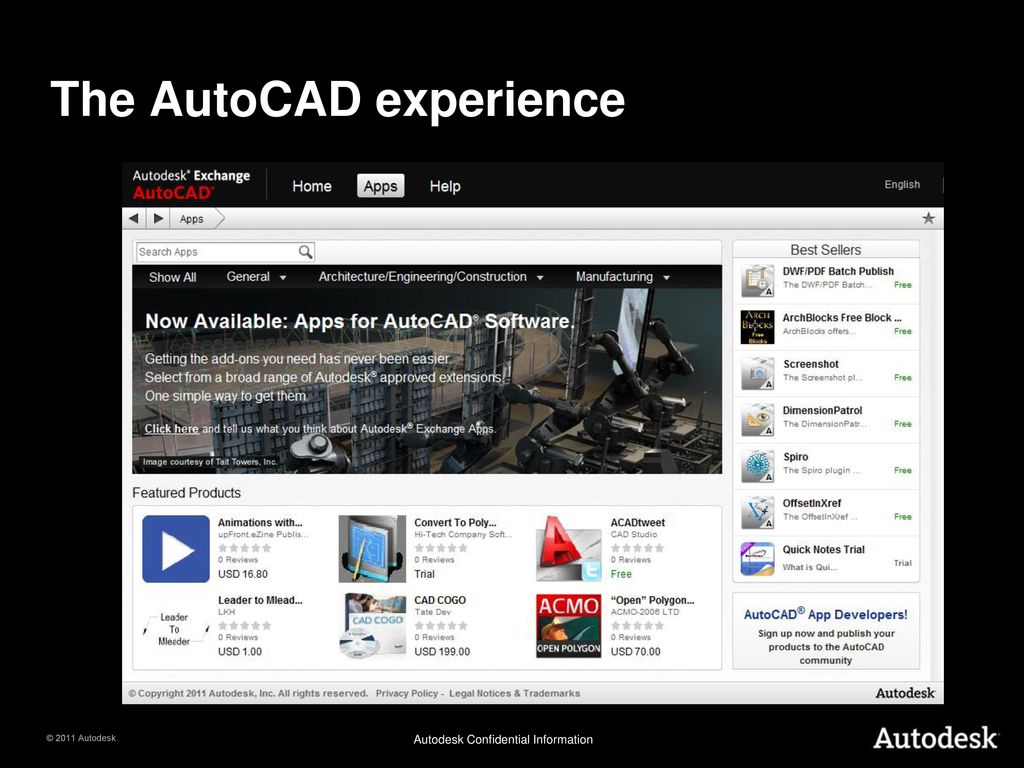Open Quick Notes Trial app icon
Viewport: 1024px width, 768px height.
click(x=758, y=559)
